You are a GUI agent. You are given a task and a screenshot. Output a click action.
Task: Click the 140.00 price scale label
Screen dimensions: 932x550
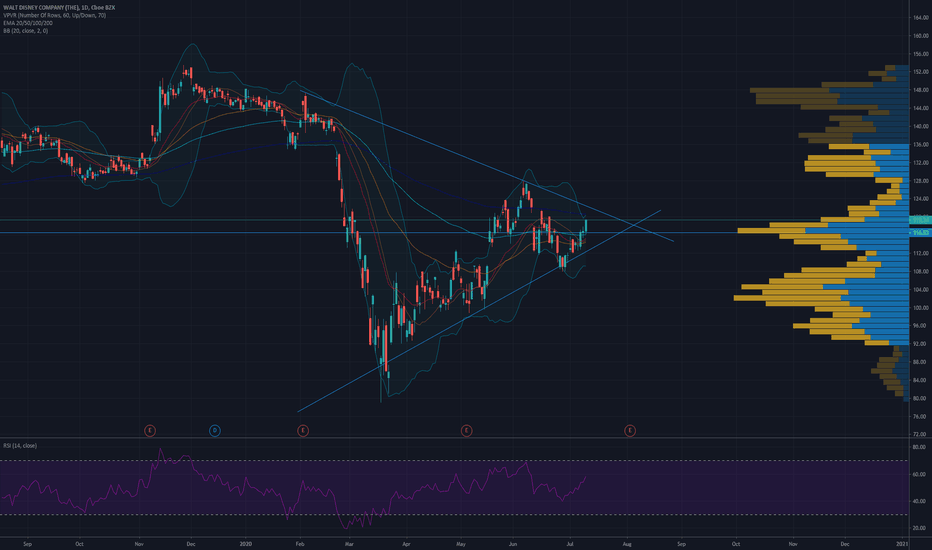point(921,127)
